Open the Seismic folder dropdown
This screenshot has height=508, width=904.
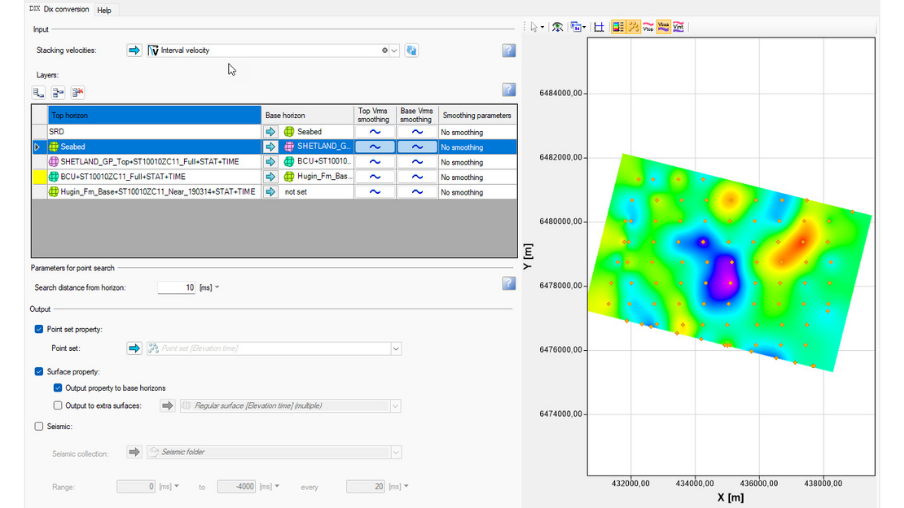point(396,452)
